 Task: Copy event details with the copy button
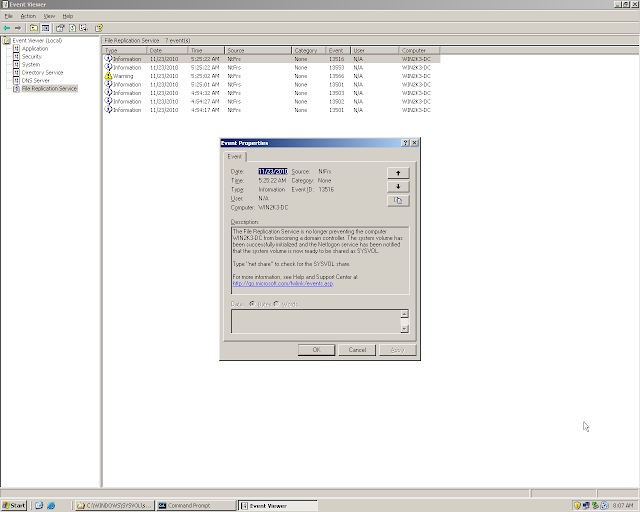[398, 200]
